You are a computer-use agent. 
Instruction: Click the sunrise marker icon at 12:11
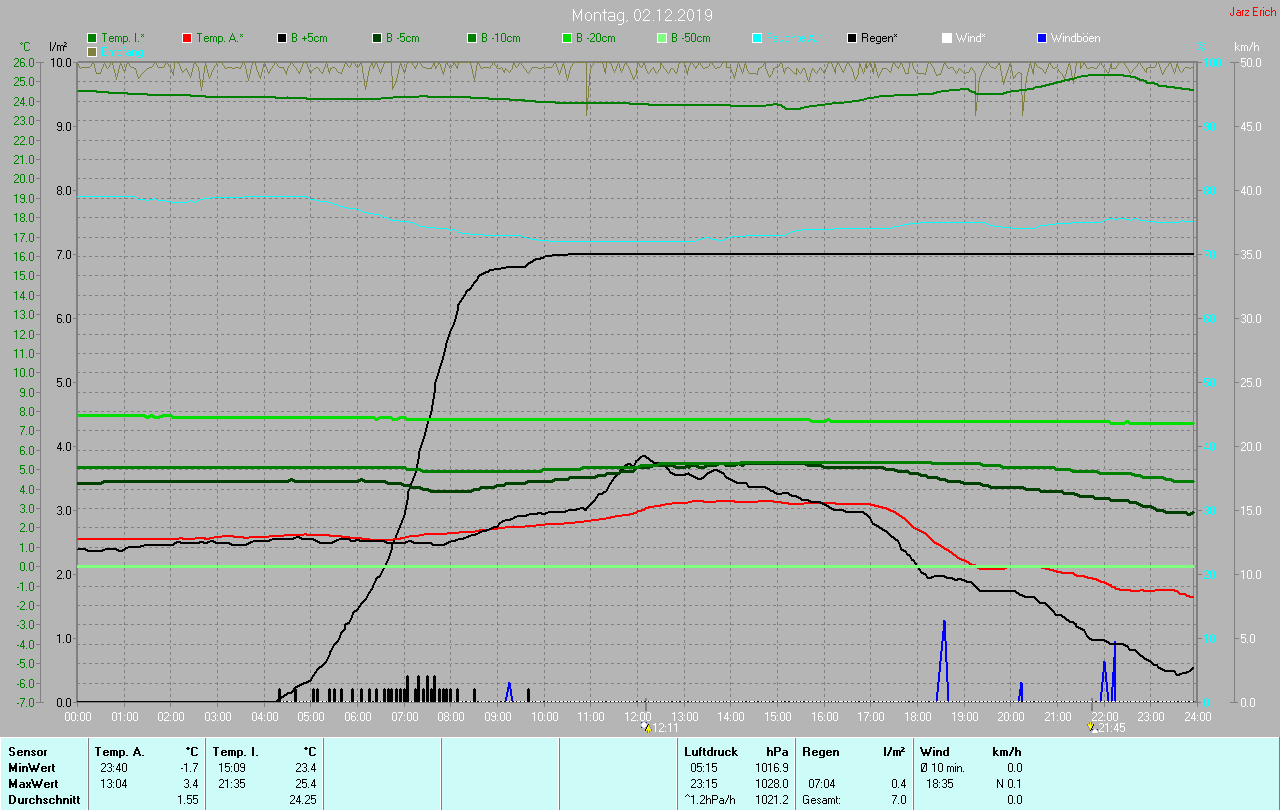coord(645,727)
